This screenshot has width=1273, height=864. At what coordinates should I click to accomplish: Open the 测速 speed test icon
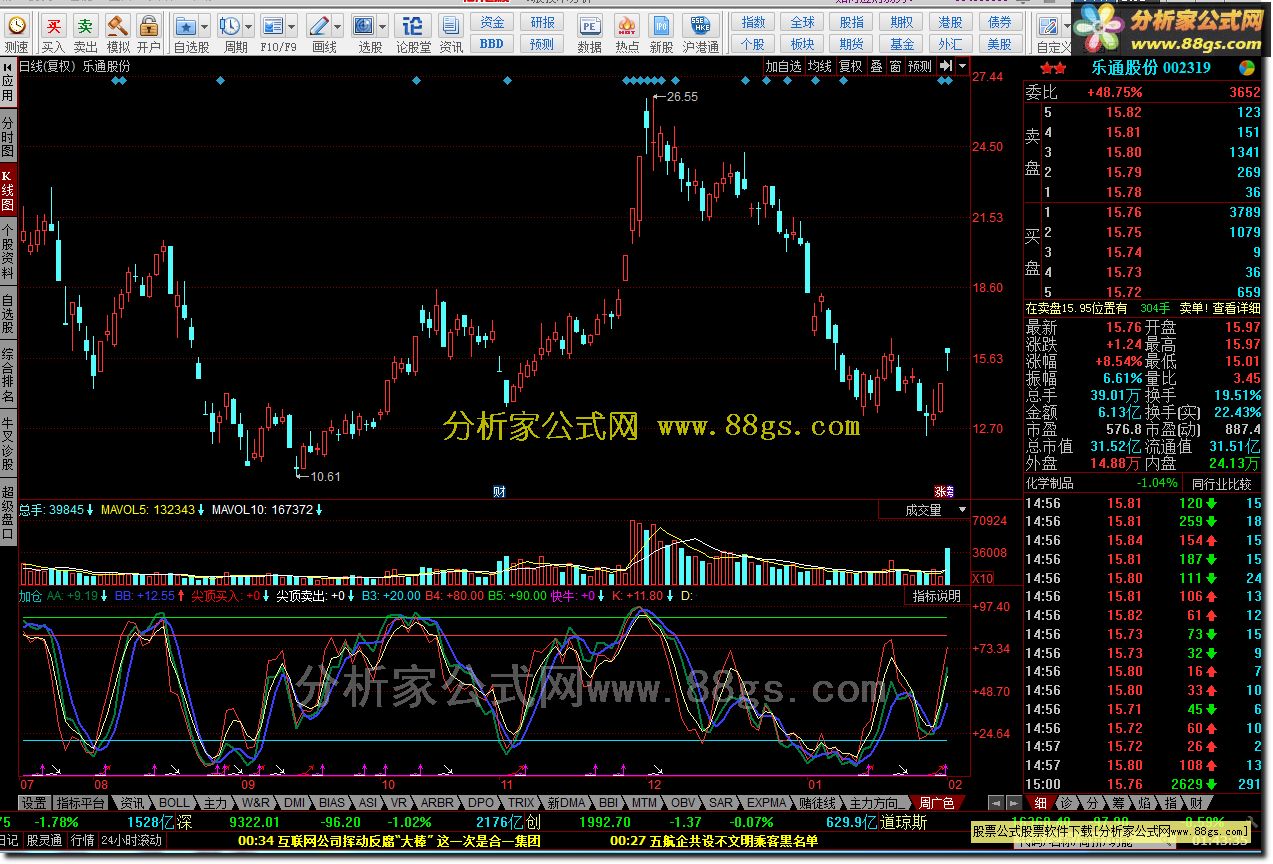pyautogui.click(x=16, y=28)
